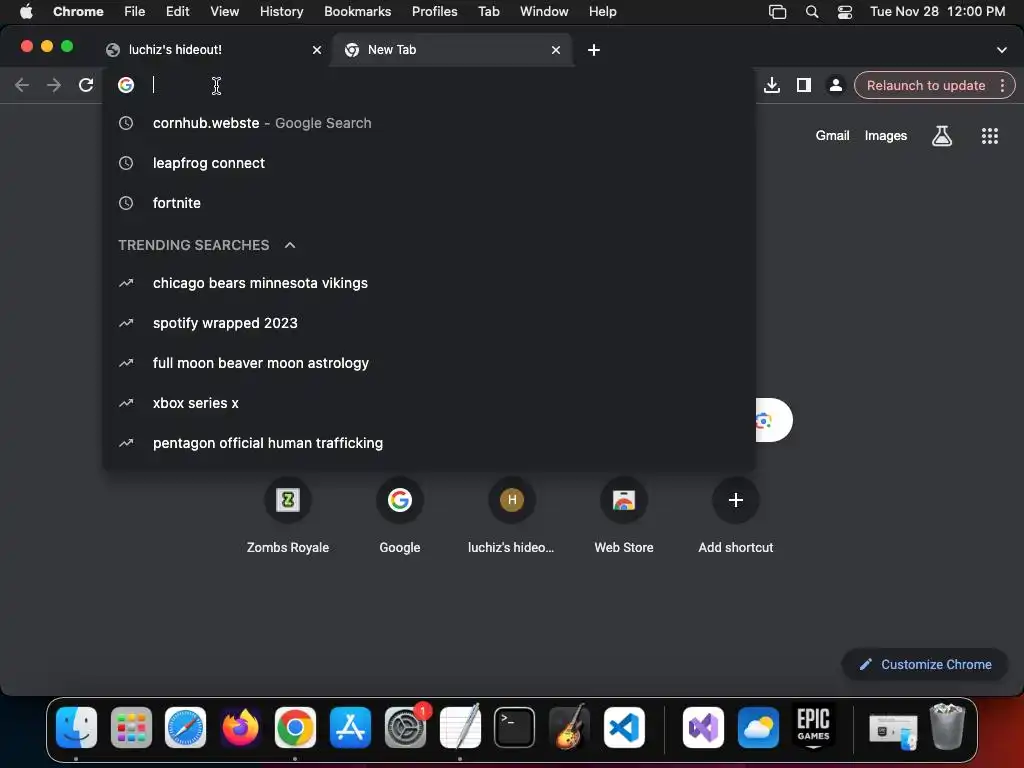This screenshot has height=768, width=1024.
Task: Open the Google apps grid
Action: [990, 136]
